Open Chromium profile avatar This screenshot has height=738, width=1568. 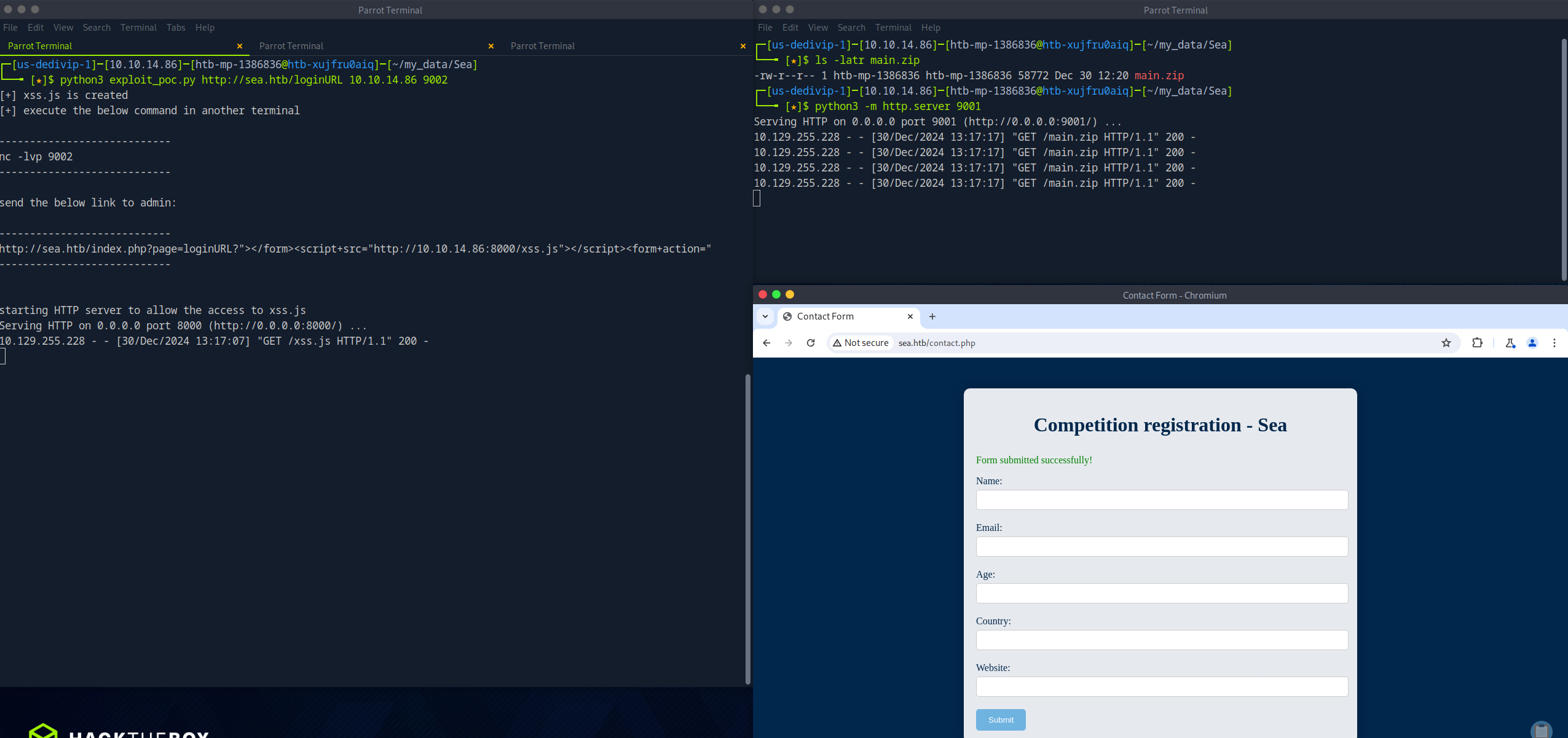1532,343
